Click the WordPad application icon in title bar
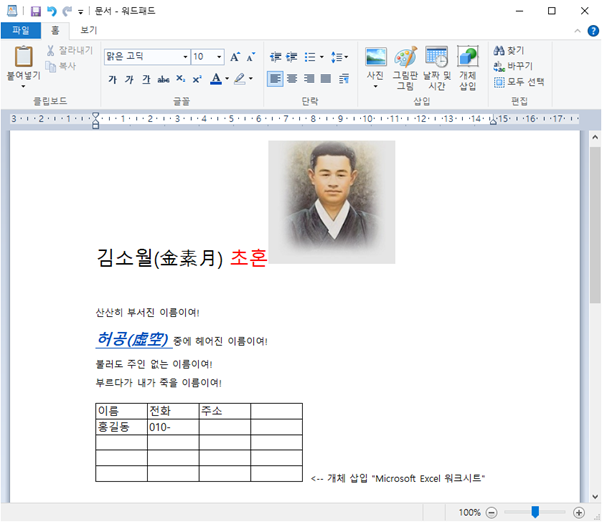 point(12,11)
